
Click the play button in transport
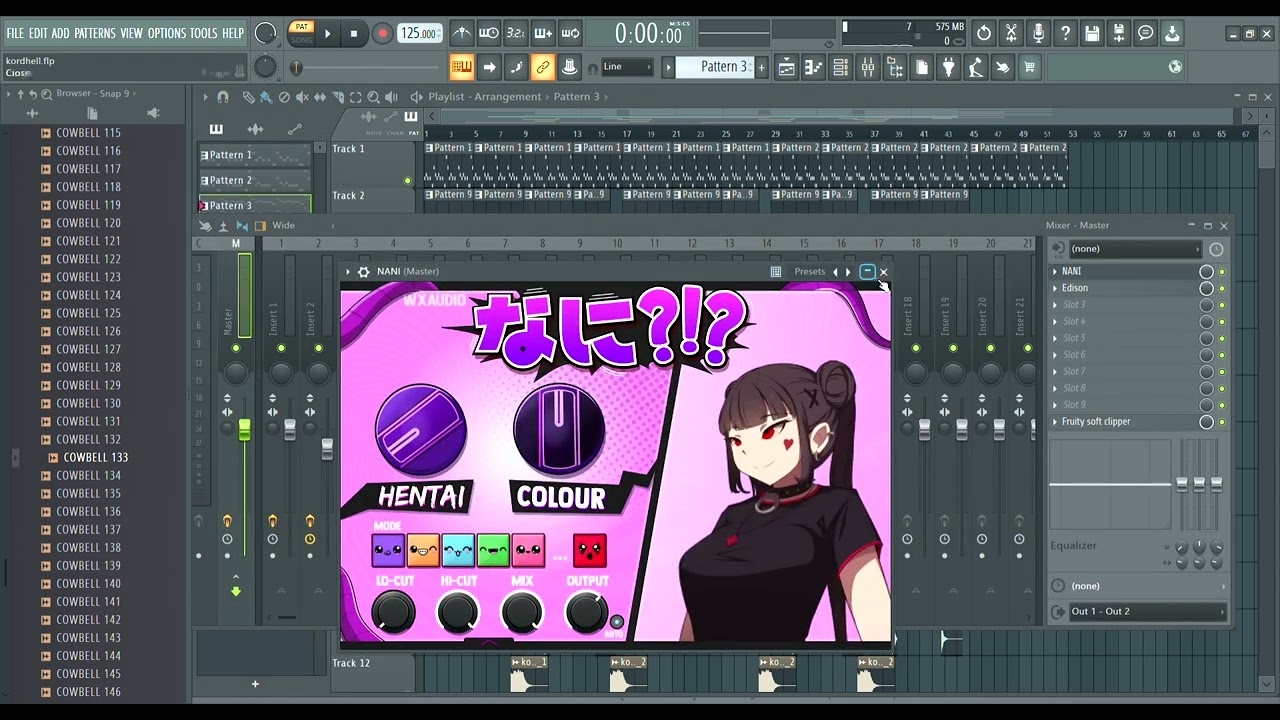pos(327,33)
